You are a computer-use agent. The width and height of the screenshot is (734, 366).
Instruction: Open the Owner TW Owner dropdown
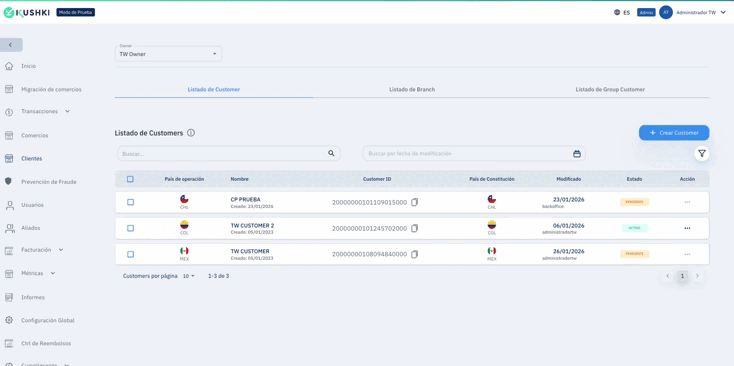click(169, 54)
